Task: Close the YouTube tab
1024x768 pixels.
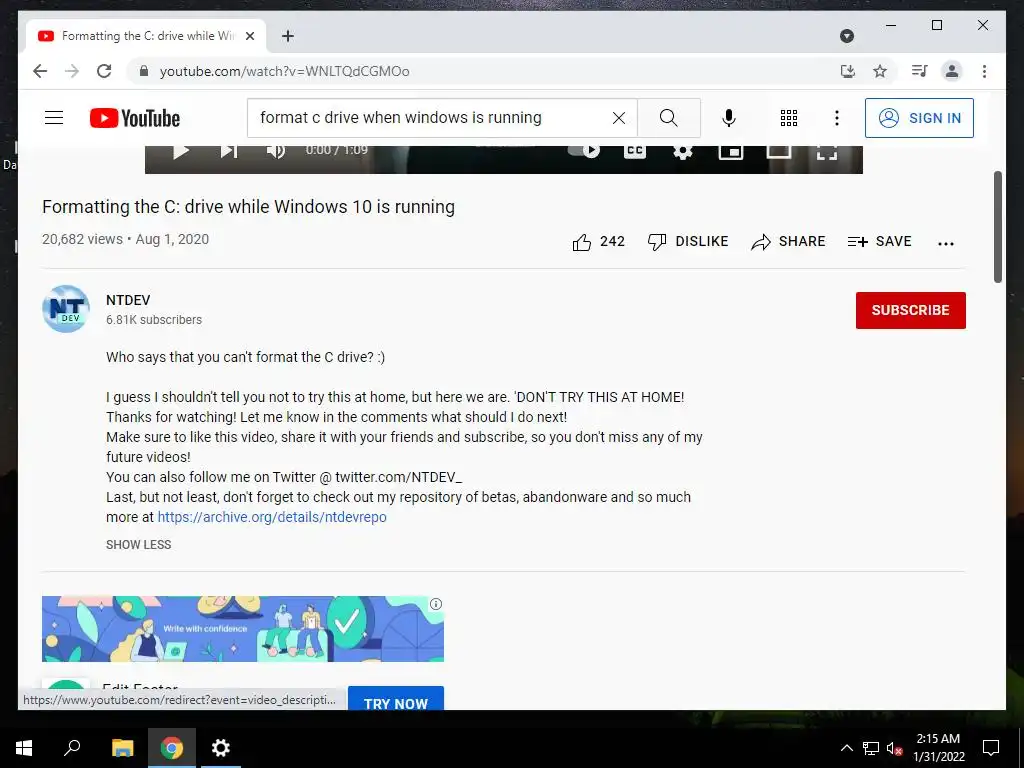Action: [249, 36]
